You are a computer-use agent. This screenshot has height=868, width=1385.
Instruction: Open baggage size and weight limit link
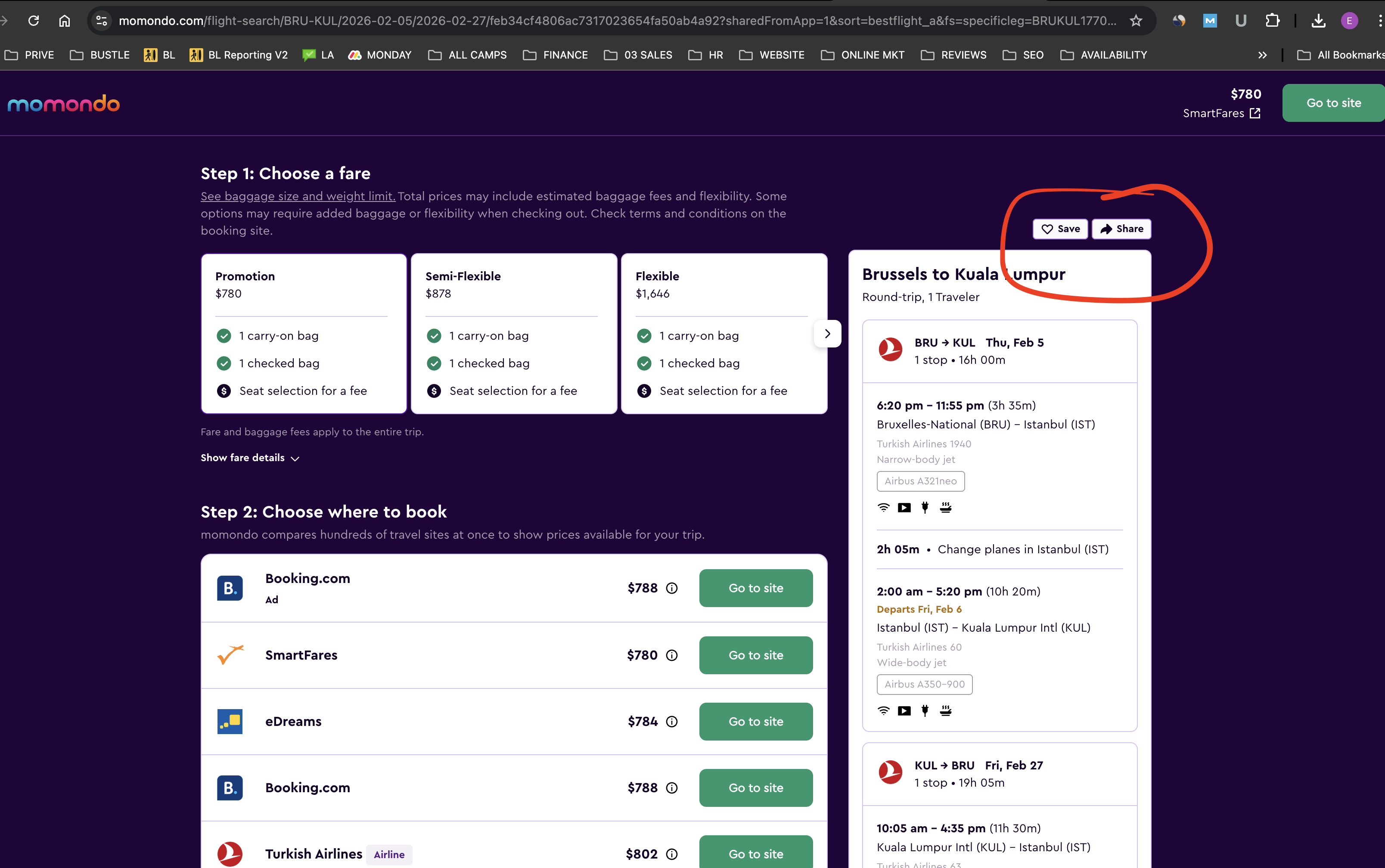coord(298,196)
